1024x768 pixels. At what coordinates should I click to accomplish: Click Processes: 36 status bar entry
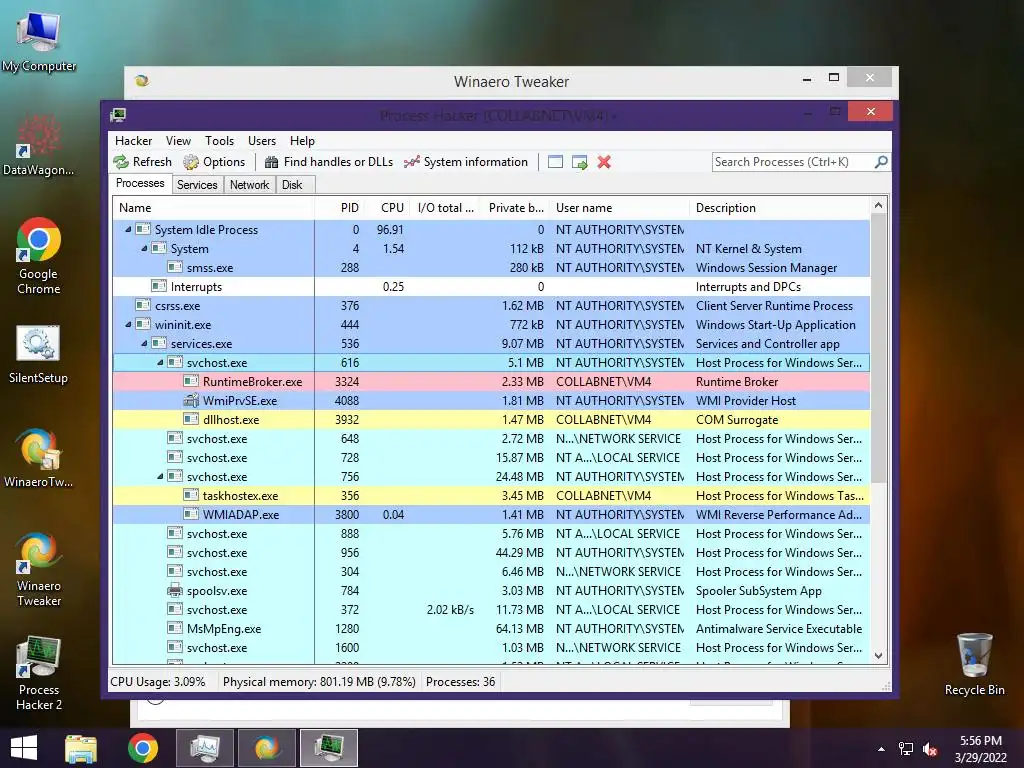460,682
